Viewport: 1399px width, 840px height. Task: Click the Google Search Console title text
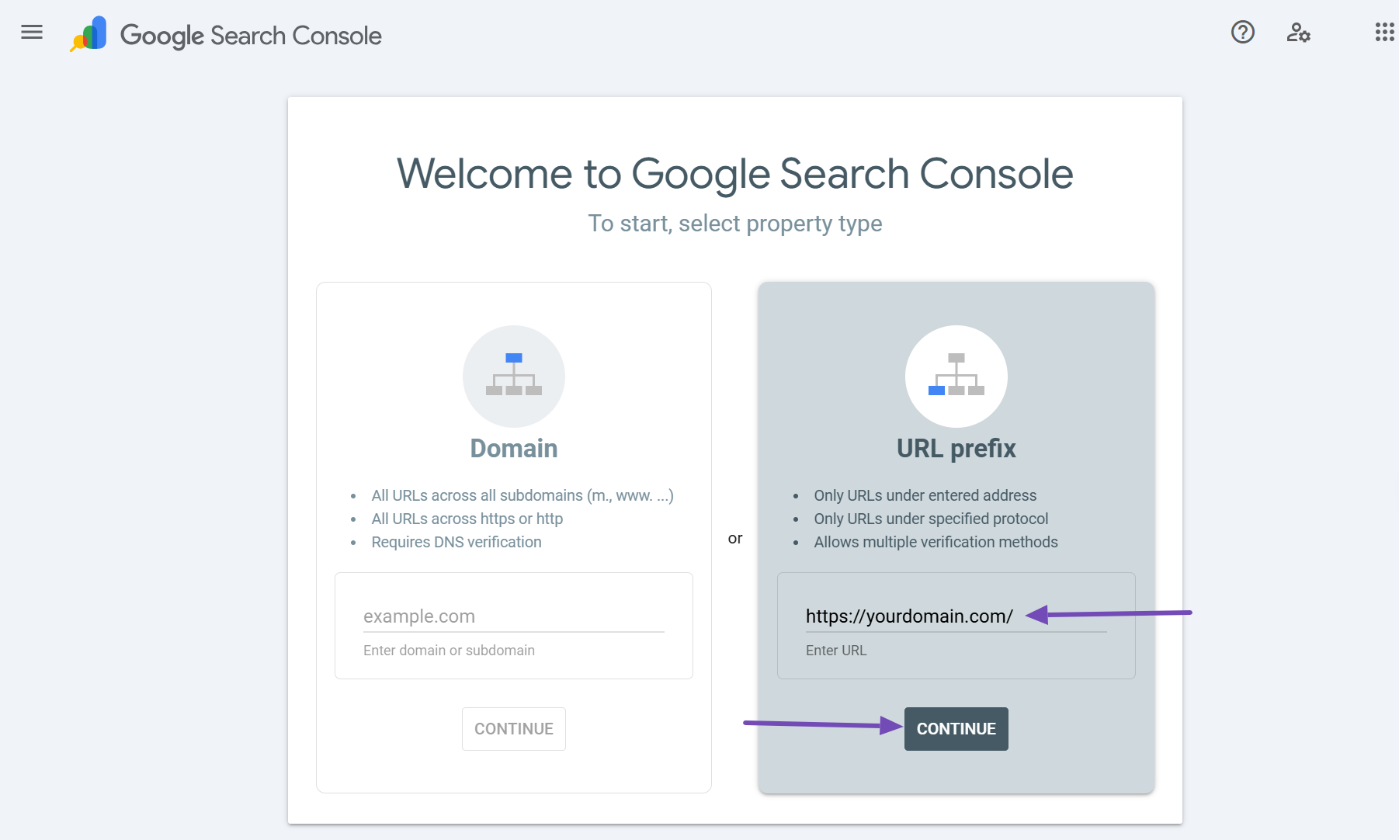(x=251, y=35)
